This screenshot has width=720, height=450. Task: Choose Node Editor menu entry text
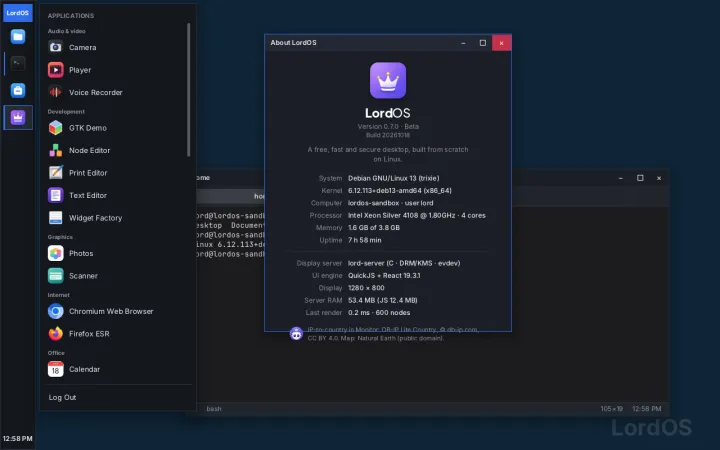click(90, 151)
